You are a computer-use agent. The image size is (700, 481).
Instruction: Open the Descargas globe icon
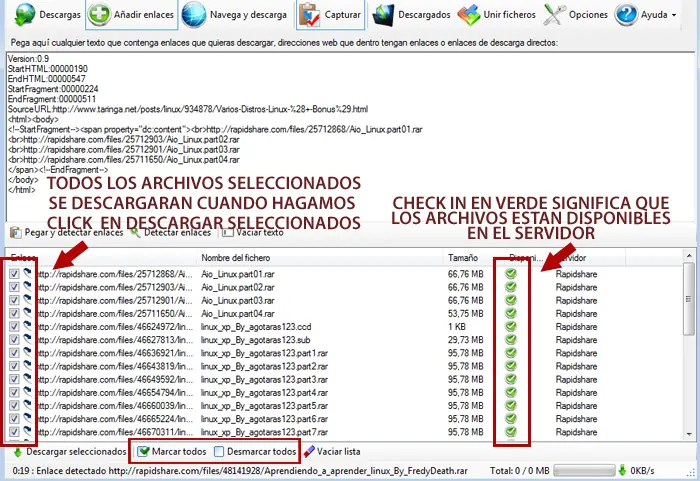click(x=25, y=15)
